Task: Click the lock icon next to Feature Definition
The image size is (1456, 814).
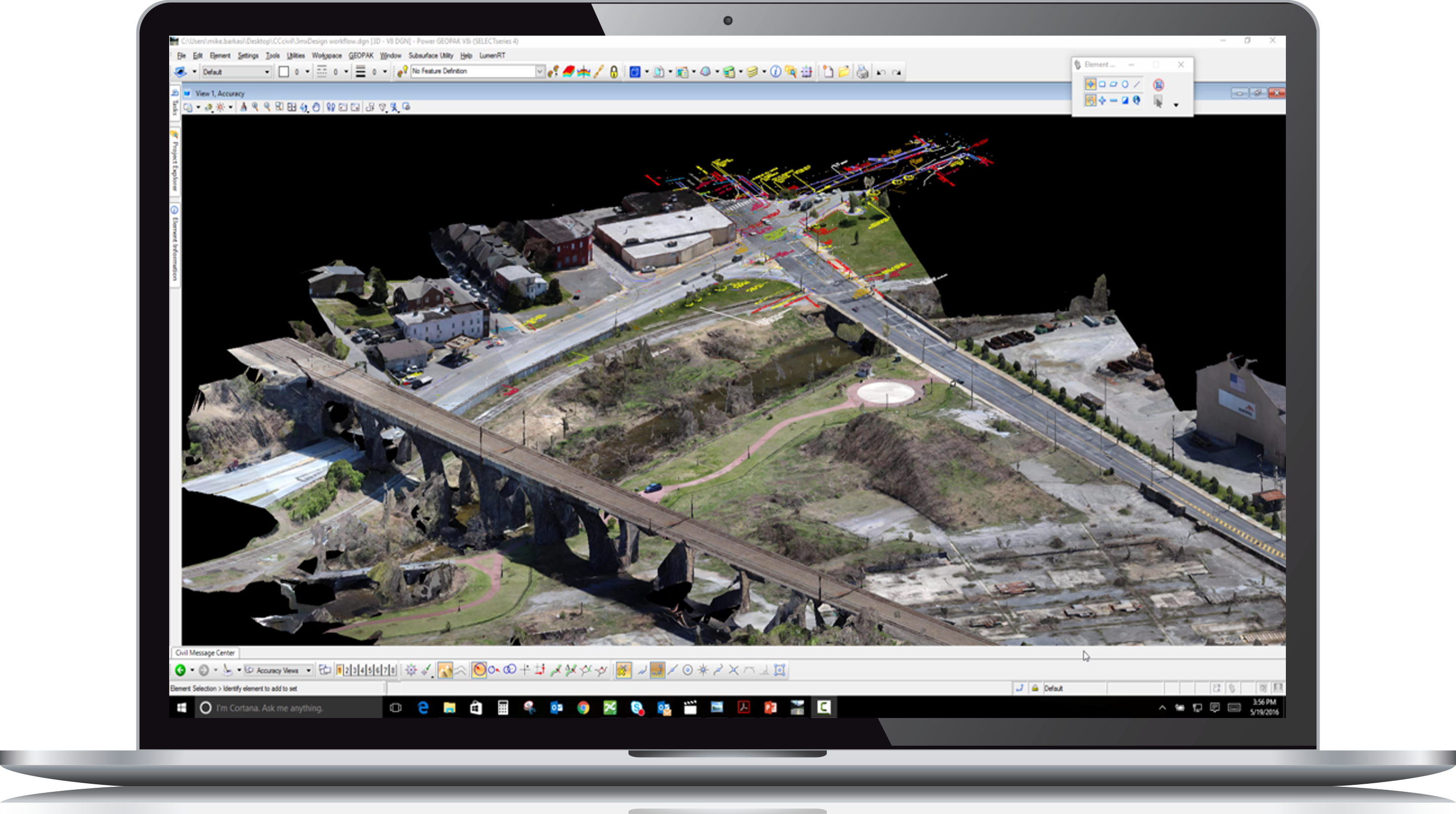Action: pyautogui.click(x=614, y=72)
